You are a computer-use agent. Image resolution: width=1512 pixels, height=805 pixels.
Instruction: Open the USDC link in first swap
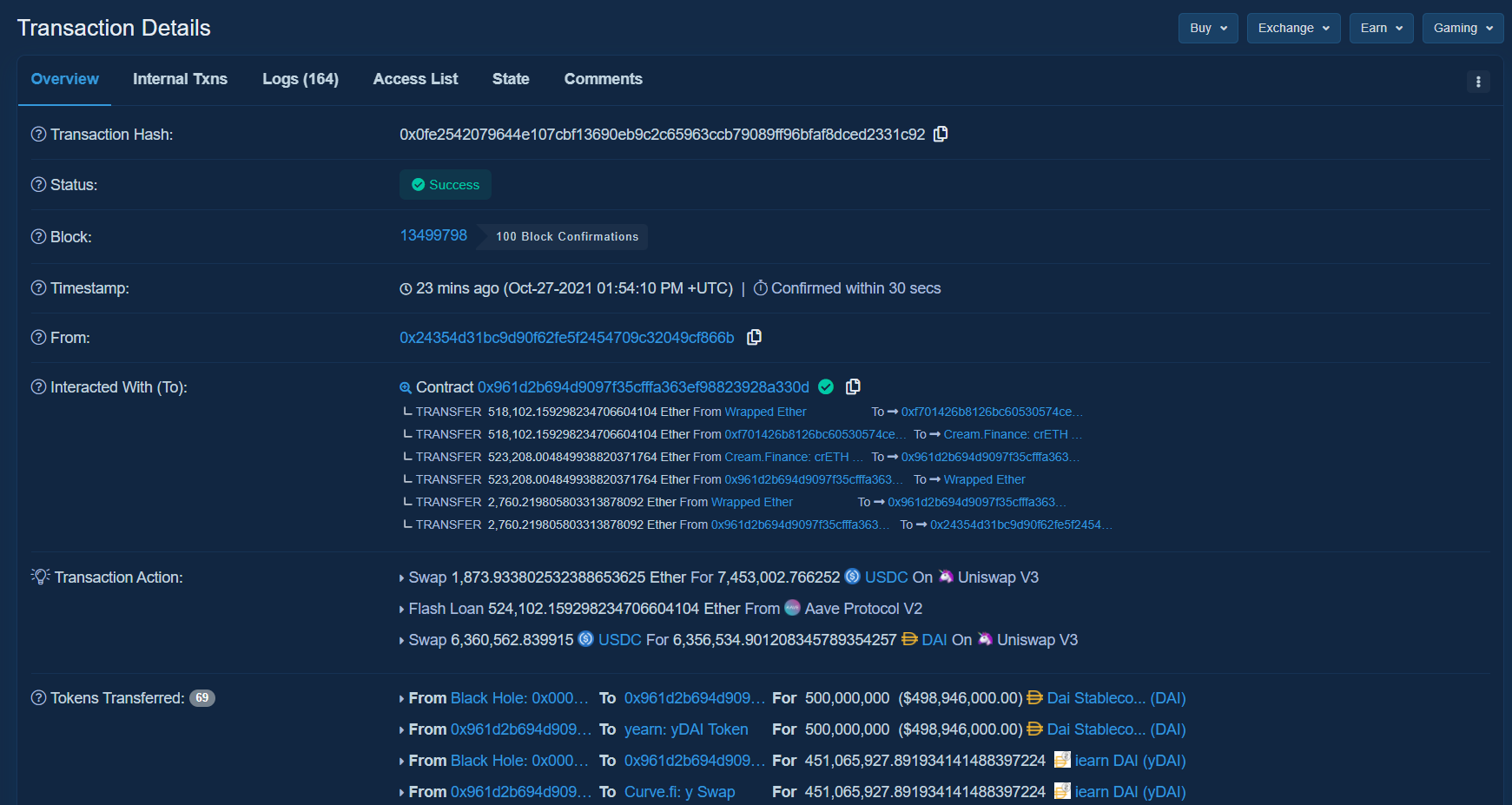click(887, 577)
